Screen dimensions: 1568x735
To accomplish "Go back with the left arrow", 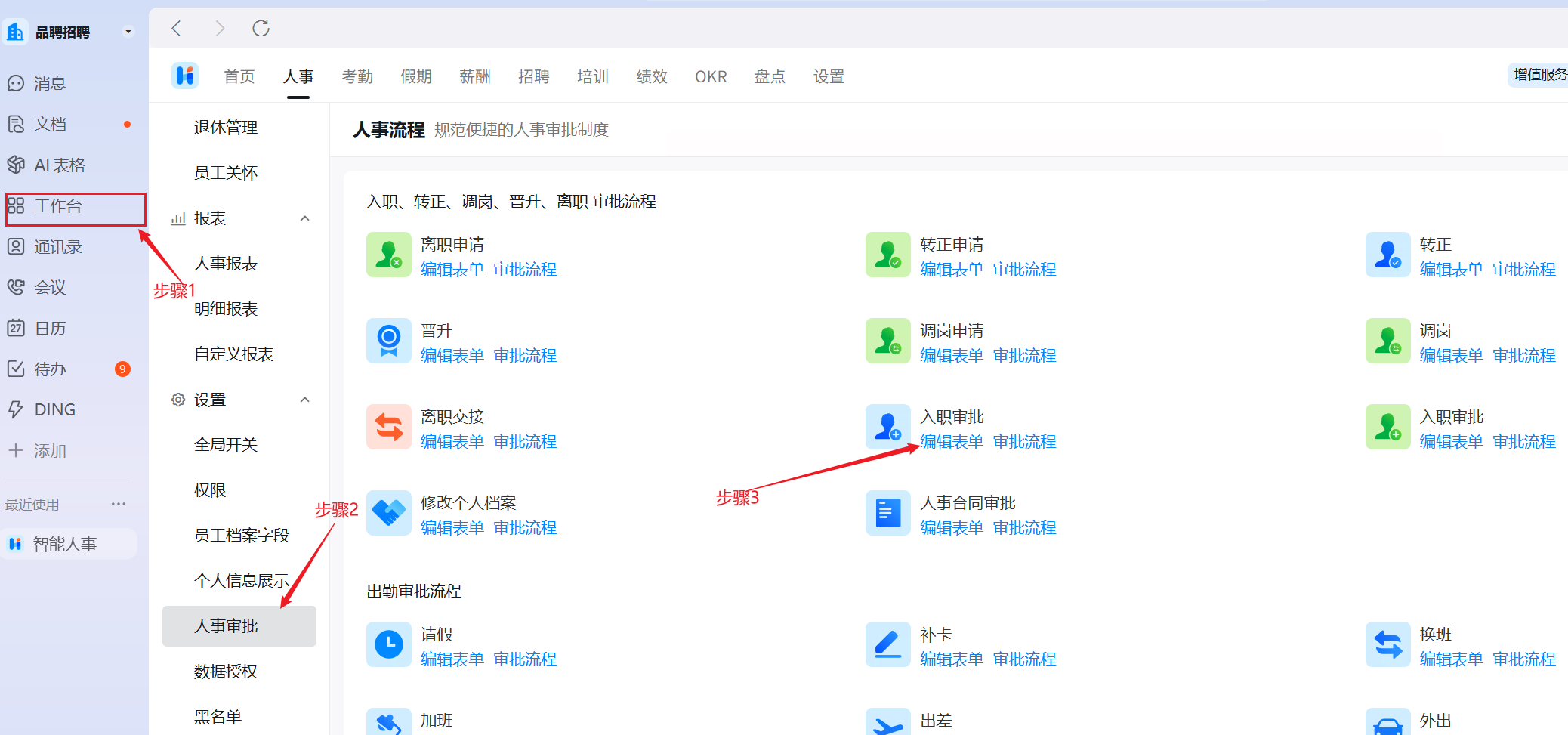I will point(177,29).
